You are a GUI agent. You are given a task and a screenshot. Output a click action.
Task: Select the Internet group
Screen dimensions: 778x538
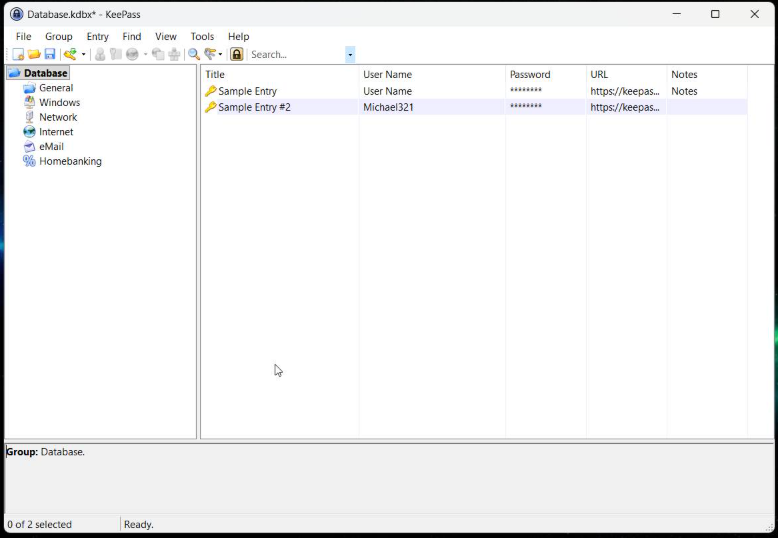56,132
